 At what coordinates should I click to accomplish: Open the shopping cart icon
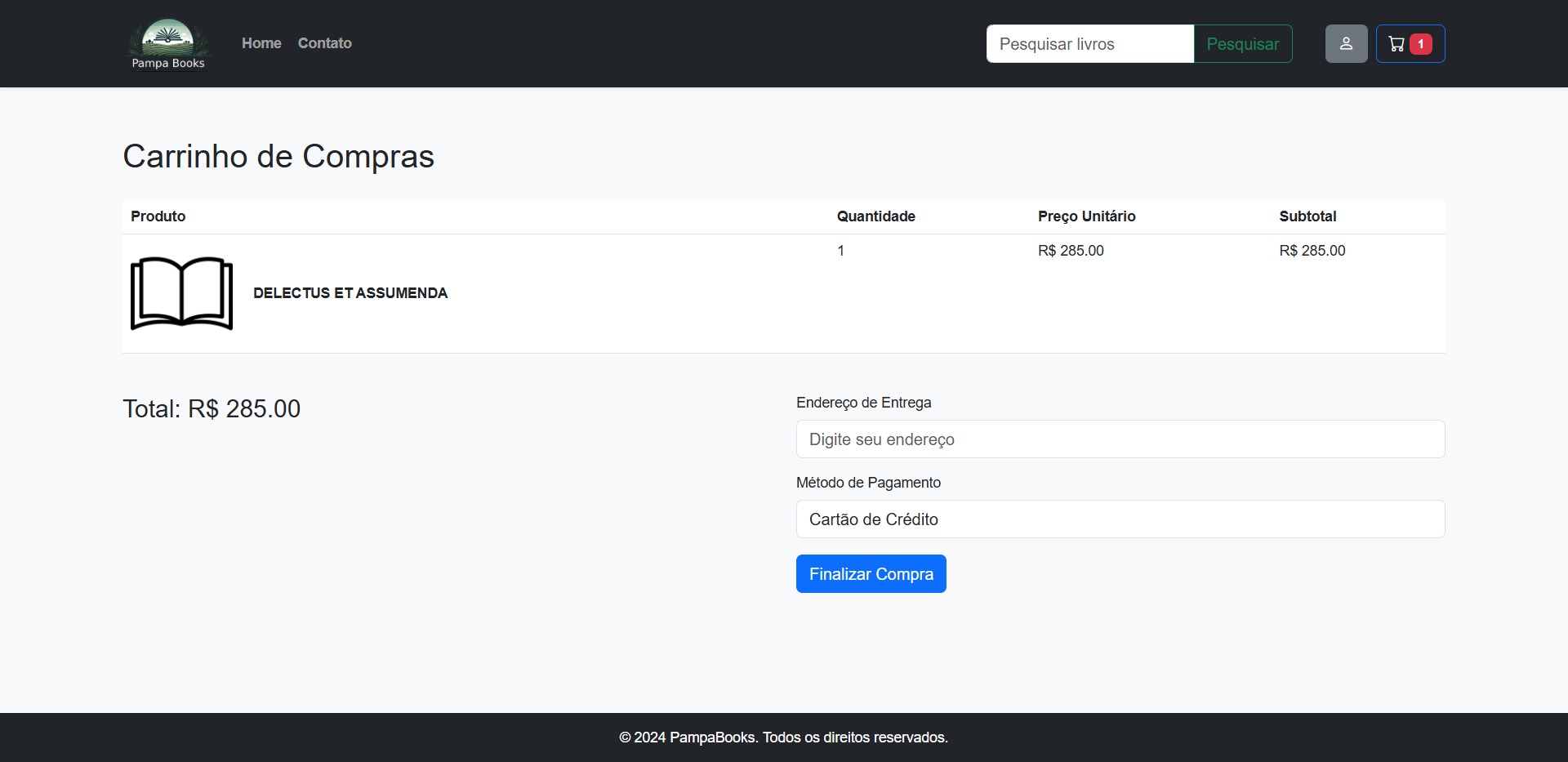coord(1397,43)
